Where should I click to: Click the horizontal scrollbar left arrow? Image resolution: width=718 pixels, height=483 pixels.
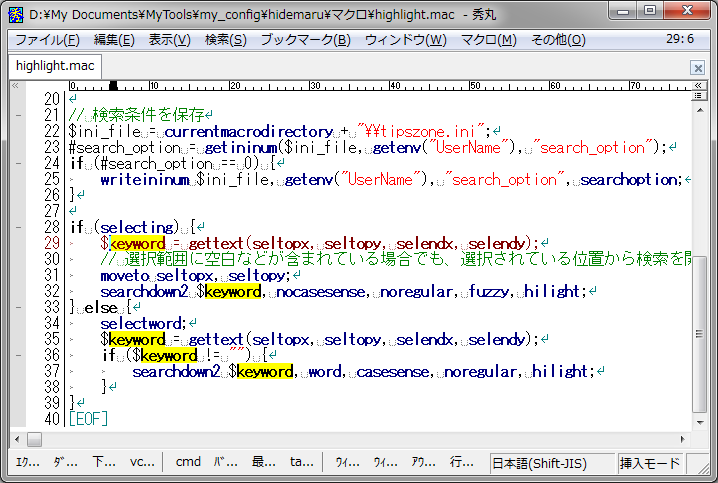pyautogui.click(x=17, y=440)
